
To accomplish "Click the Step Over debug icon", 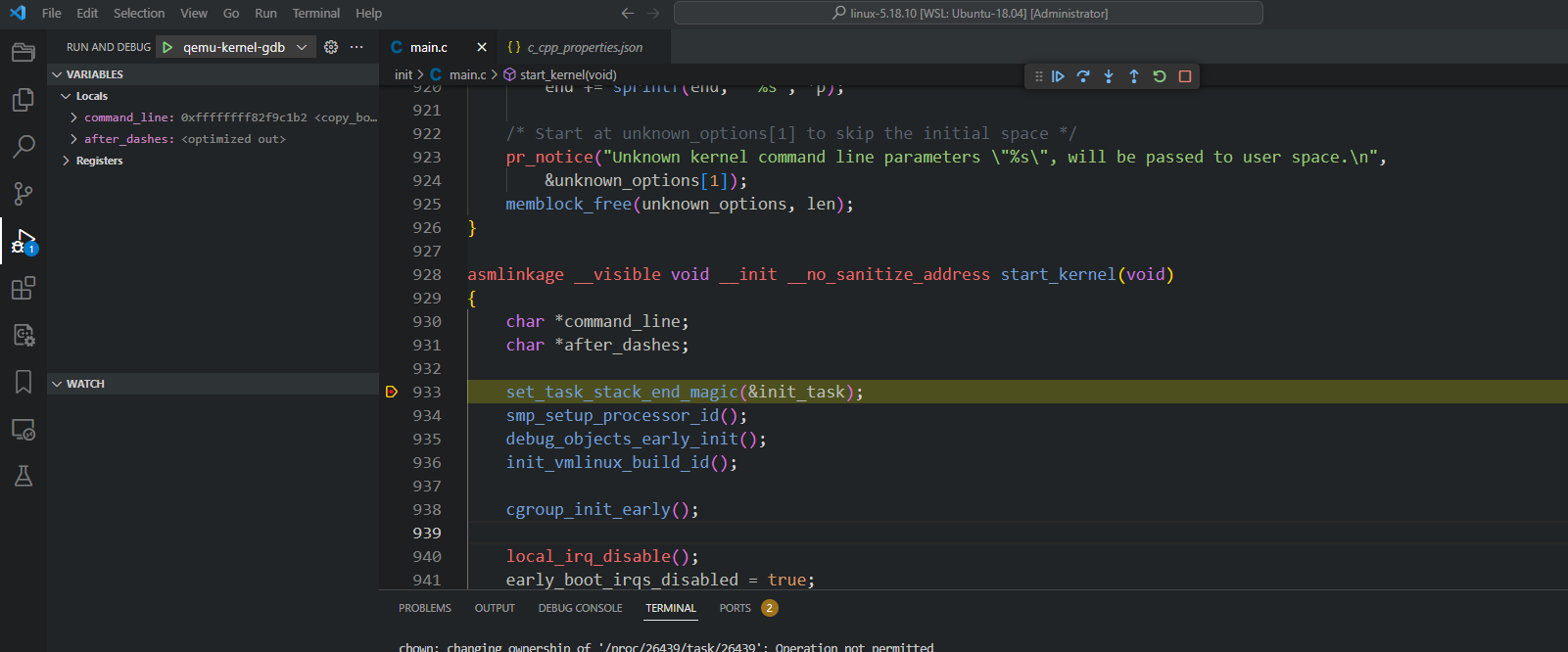I will 1083,76.
